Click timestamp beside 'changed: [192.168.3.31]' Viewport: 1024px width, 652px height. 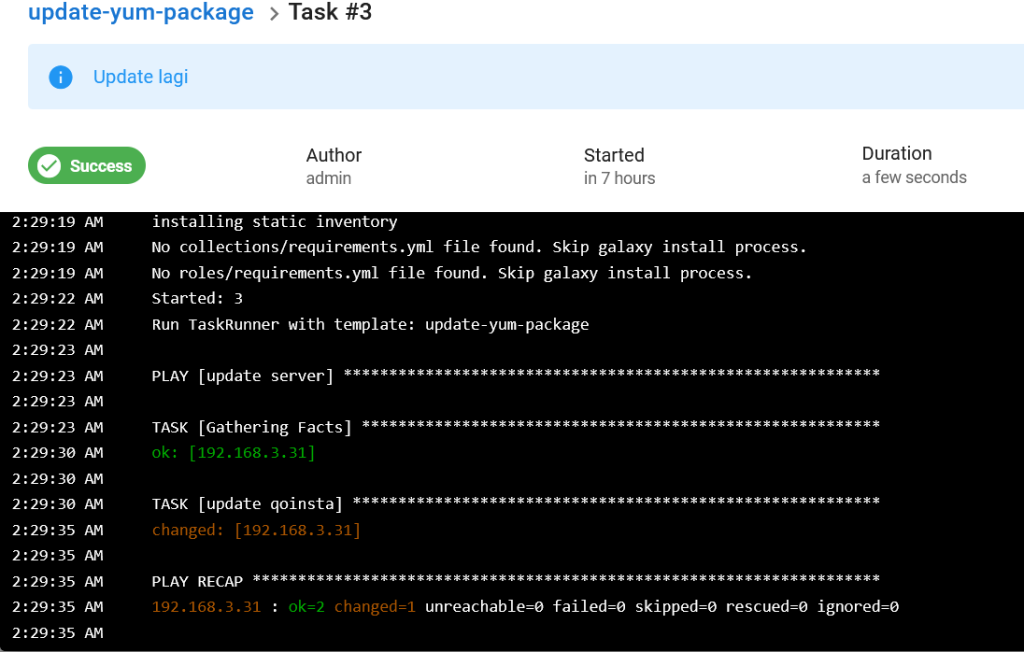pyautogui.click(x=57, y=530)
